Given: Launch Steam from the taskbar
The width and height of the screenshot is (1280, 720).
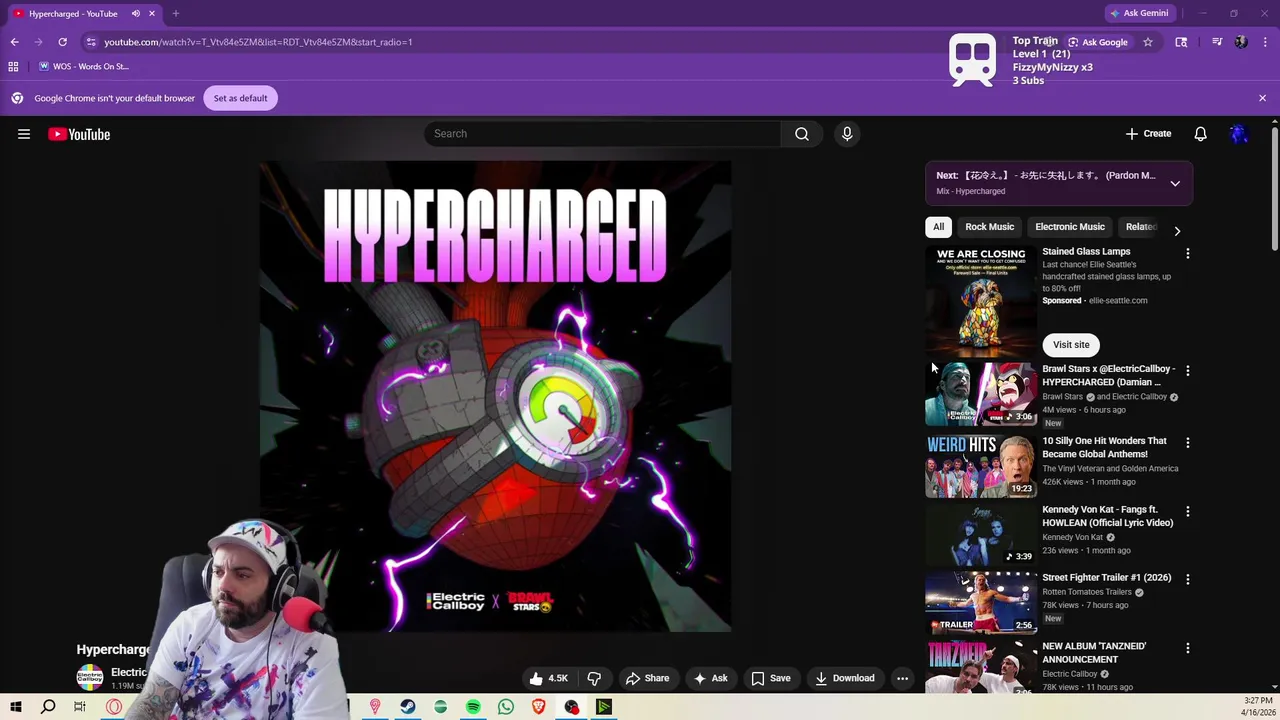Looking at the screenshot, I should tap(408, 707).
